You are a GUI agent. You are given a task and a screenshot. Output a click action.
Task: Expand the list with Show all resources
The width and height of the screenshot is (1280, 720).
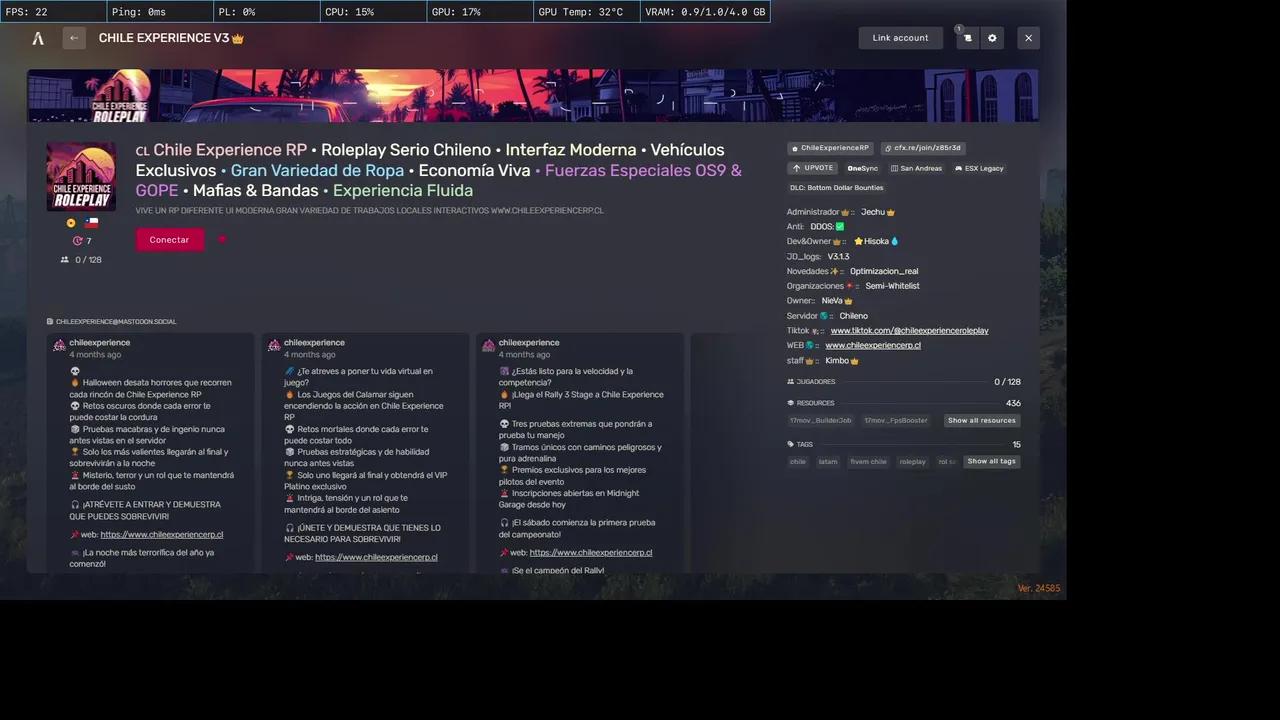click(x=981, y=420)
